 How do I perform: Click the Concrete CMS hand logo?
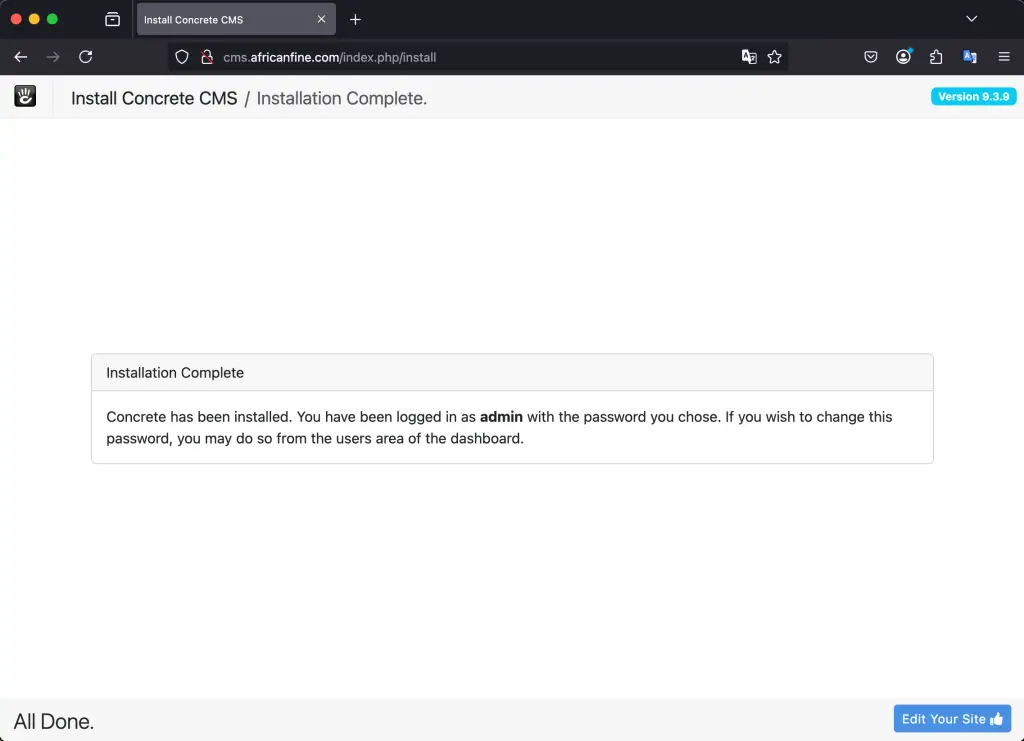[x=24, y=96]
